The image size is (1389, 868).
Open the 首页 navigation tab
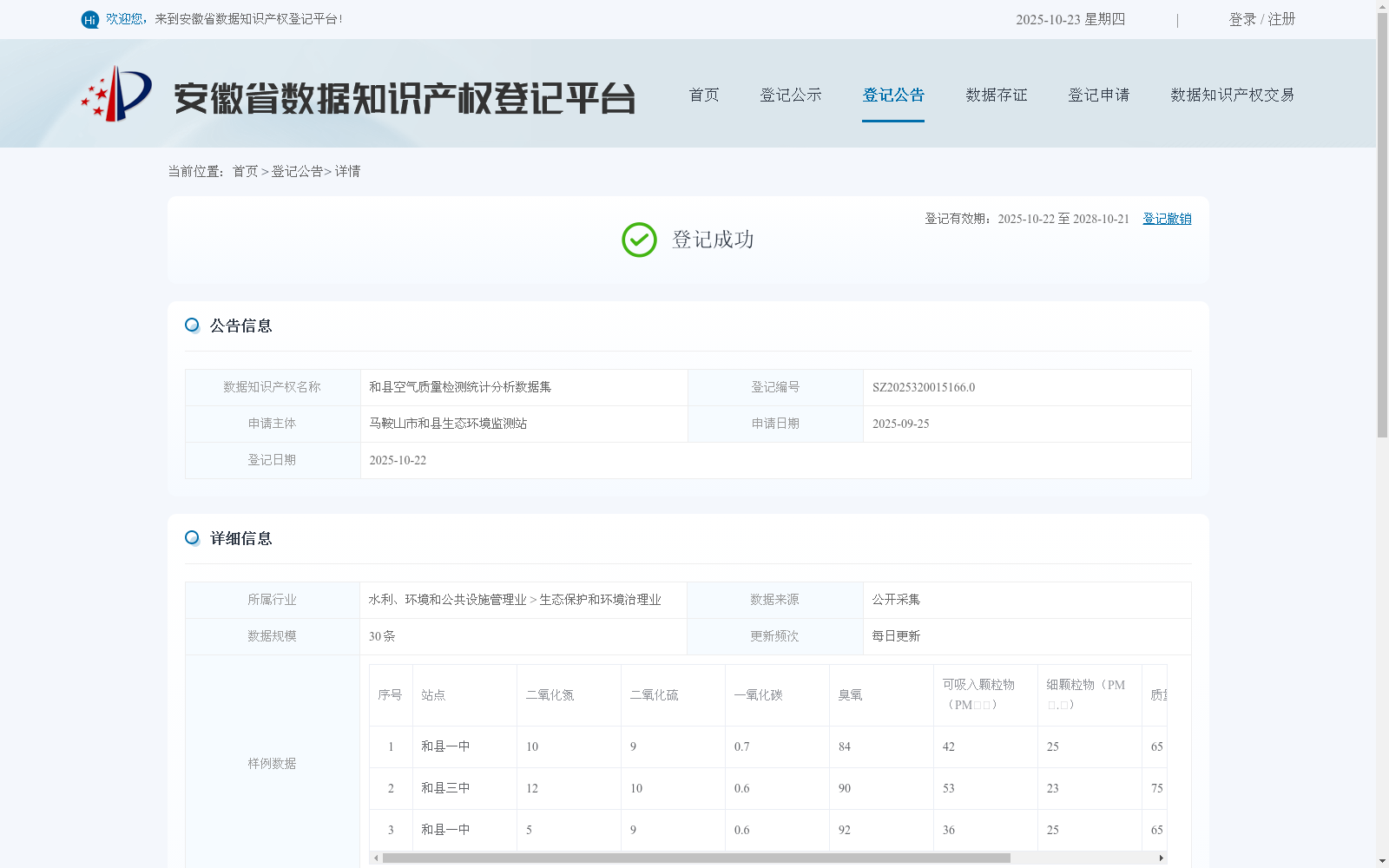[x=704, y=95]
